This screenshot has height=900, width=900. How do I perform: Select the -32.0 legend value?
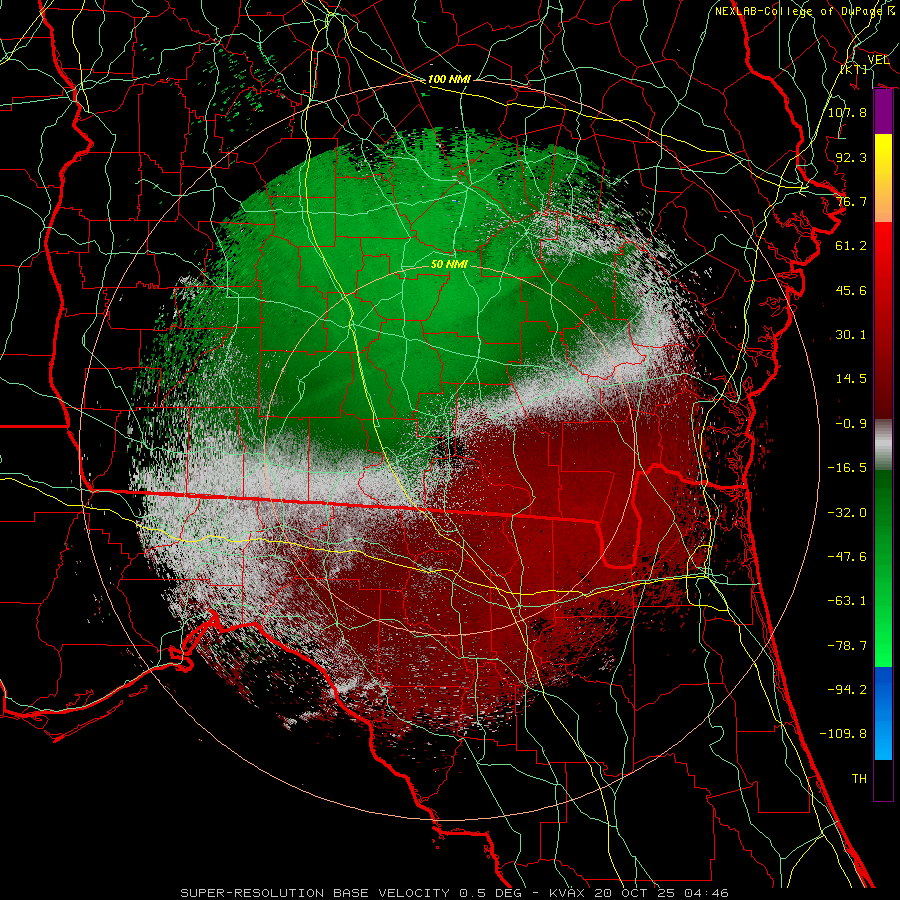[847, 513]
